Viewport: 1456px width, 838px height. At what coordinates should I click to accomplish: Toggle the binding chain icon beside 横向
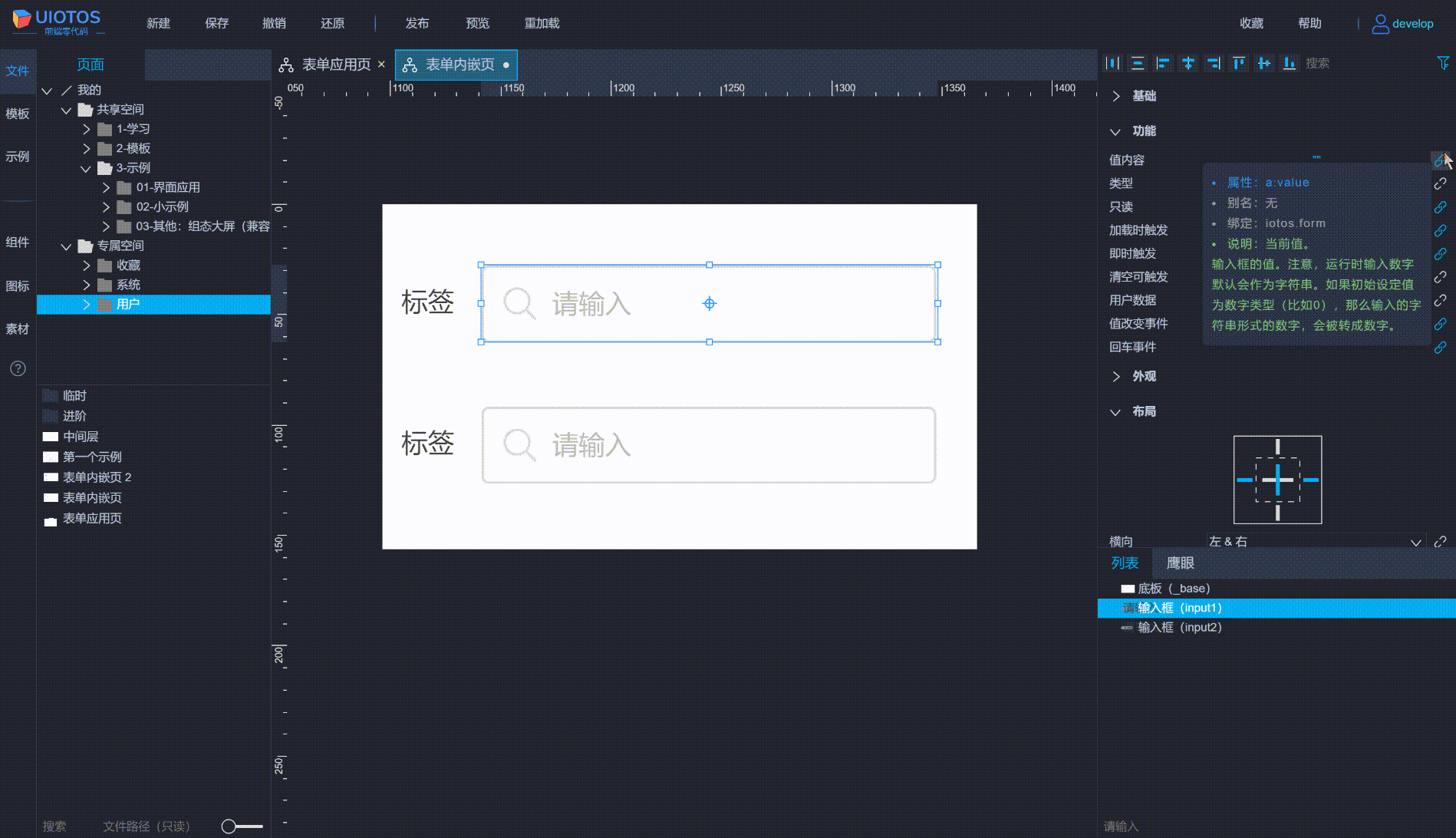[x=1441, y=542]
